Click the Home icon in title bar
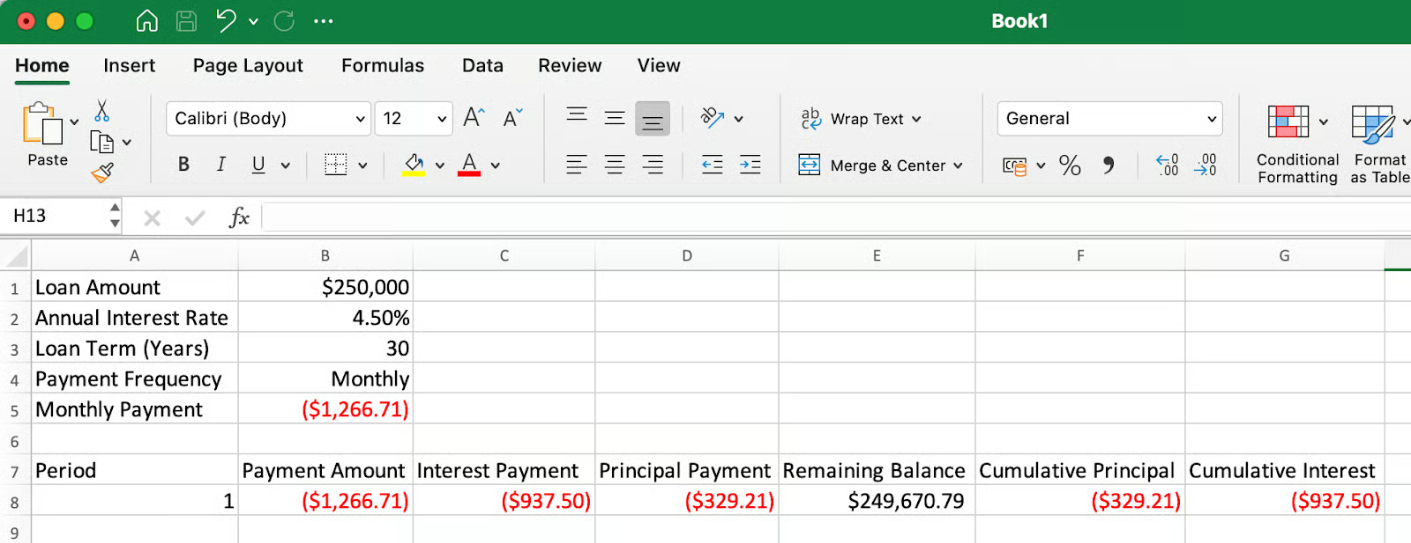The image size is (1411, 543). tap(147, 21)
